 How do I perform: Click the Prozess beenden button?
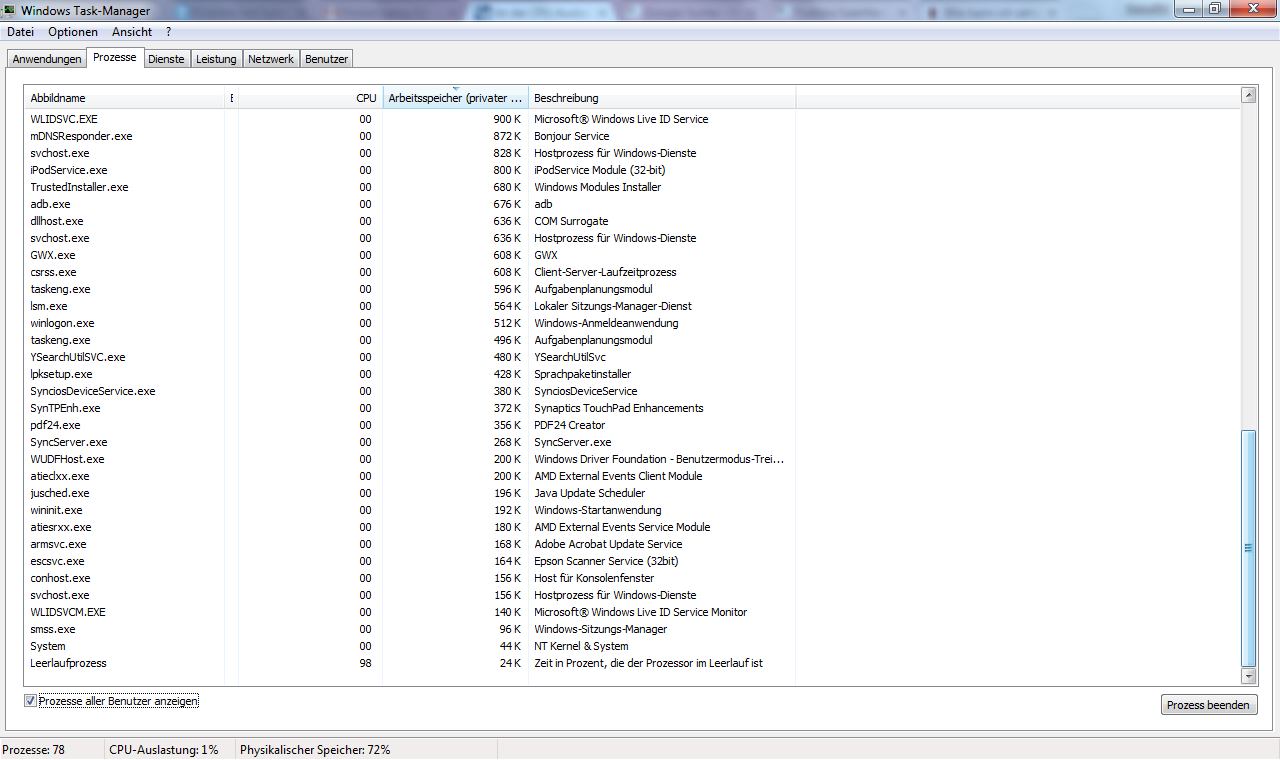tap(1208, 705)
